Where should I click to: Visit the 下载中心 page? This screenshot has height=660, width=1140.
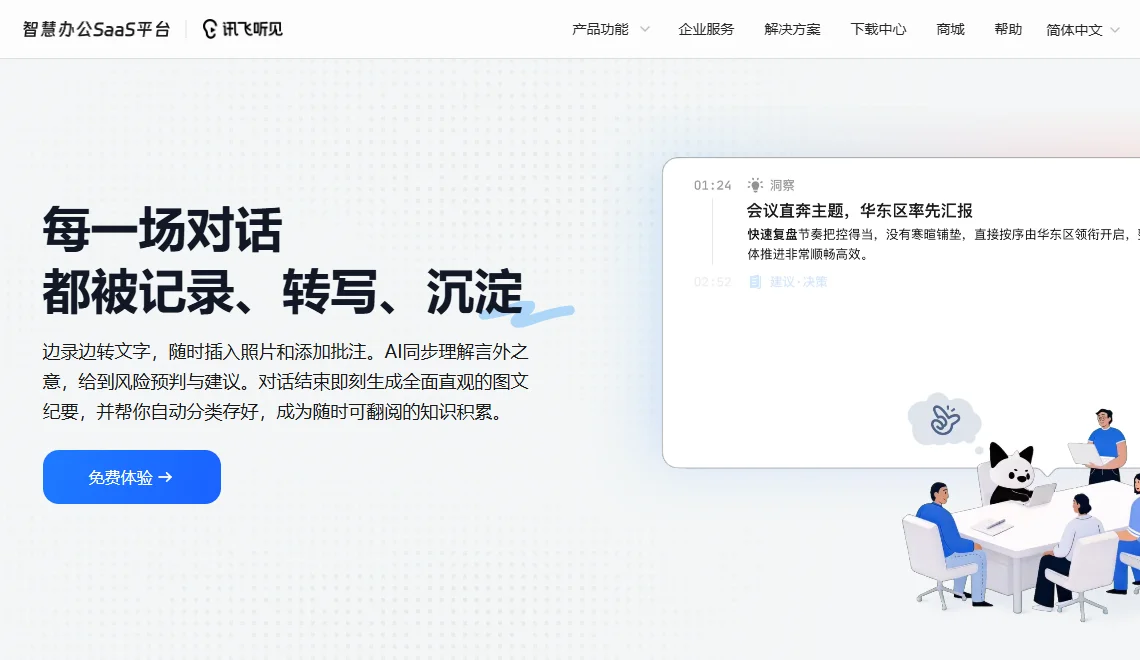878,29
